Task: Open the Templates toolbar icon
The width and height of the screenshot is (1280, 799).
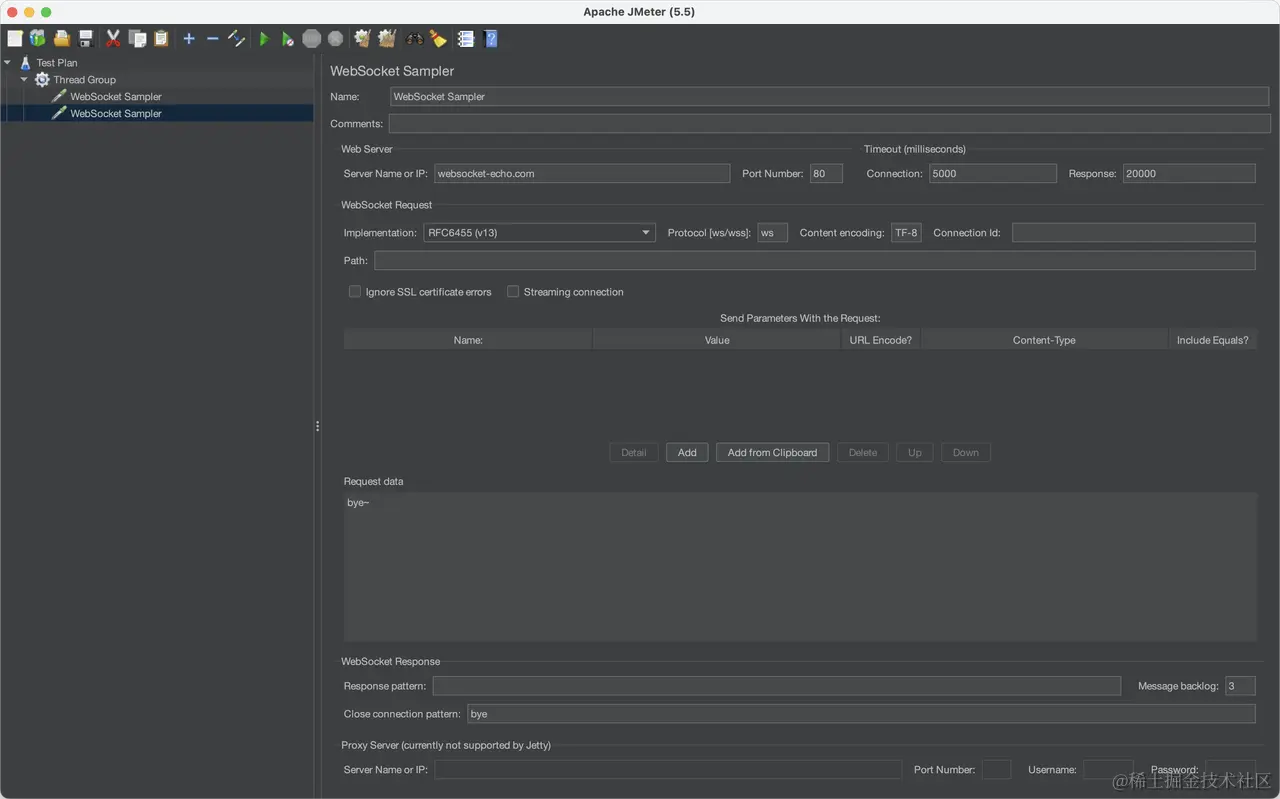Action: click(x=37, y=39)
